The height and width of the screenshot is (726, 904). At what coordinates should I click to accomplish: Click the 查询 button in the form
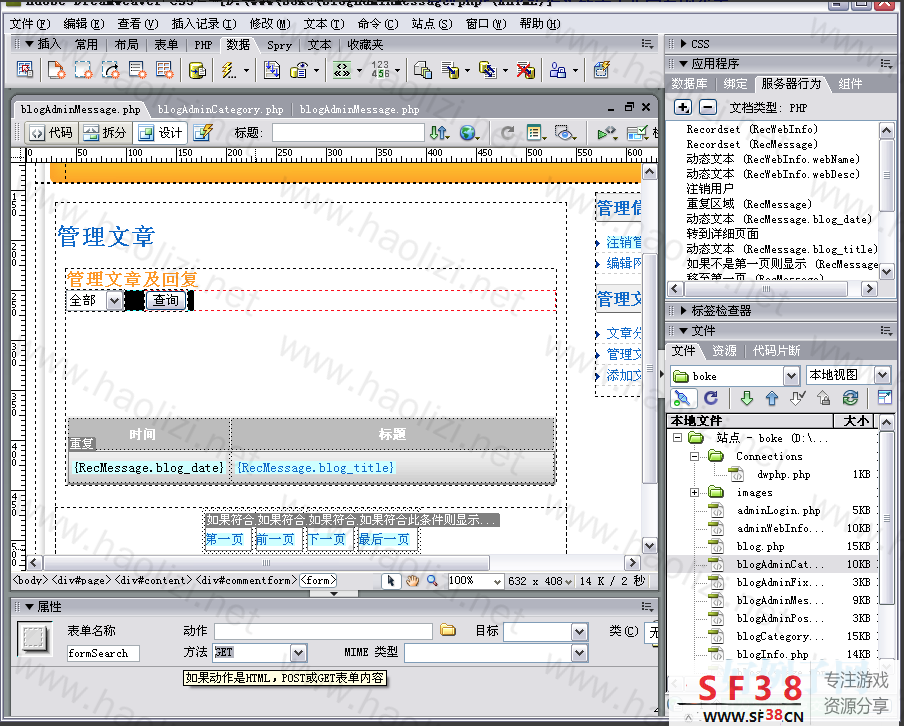pos(165,300)
